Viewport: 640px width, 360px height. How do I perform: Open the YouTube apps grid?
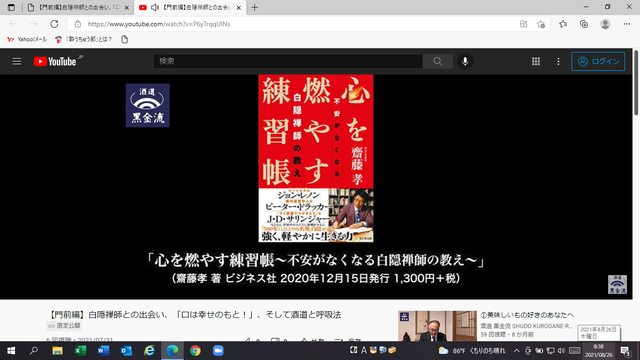point(536,62)
